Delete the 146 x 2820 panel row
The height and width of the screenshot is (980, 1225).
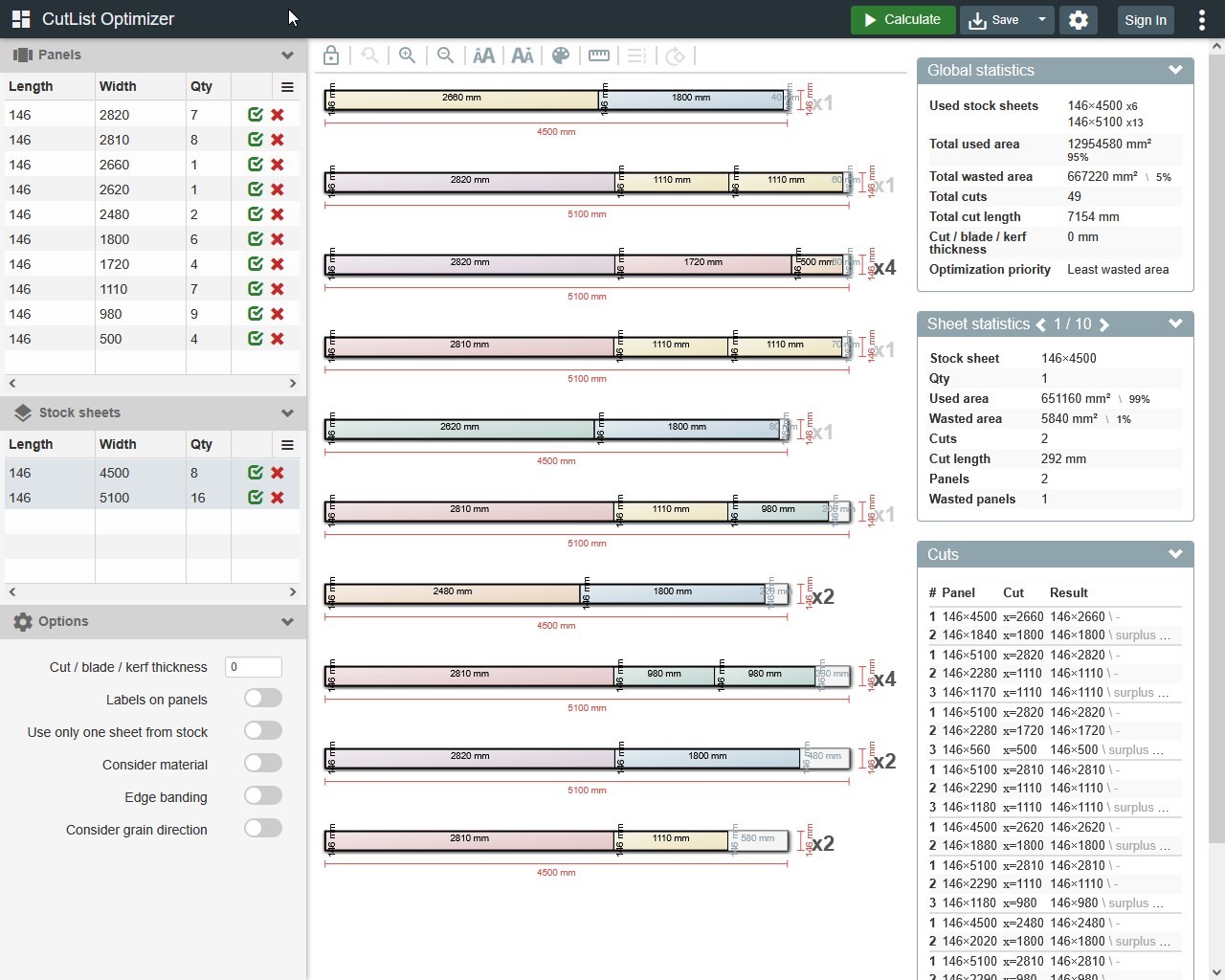[278, 115]
